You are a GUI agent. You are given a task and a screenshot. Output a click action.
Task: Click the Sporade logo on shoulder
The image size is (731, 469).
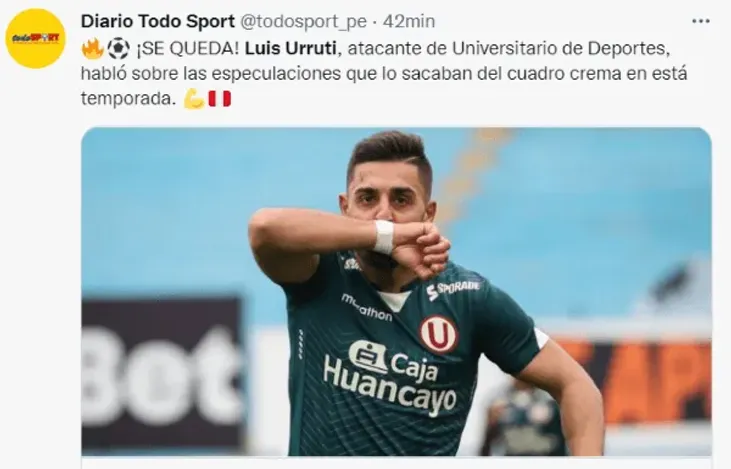(453, 289)
